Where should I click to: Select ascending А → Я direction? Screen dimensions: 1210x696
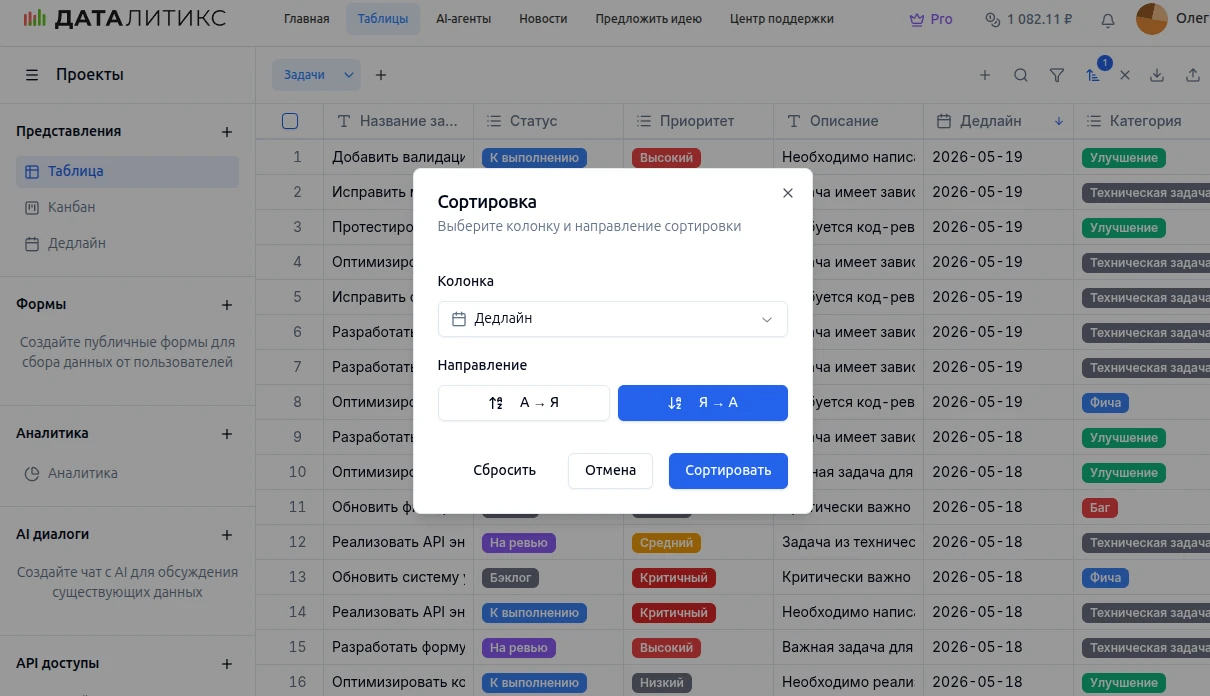(x=524, y=403)
